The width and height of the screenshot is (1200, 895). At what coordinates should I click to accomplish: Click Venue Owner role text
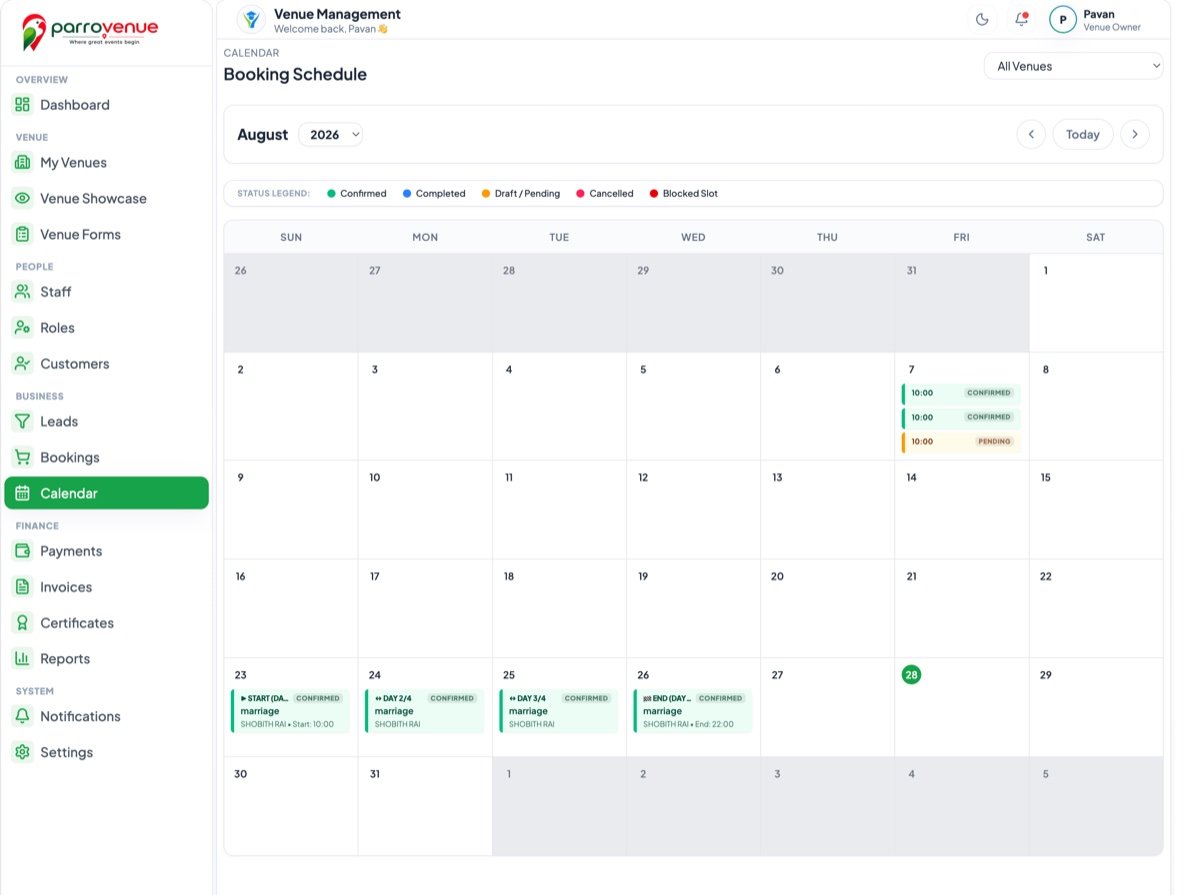click(1112, 27)
